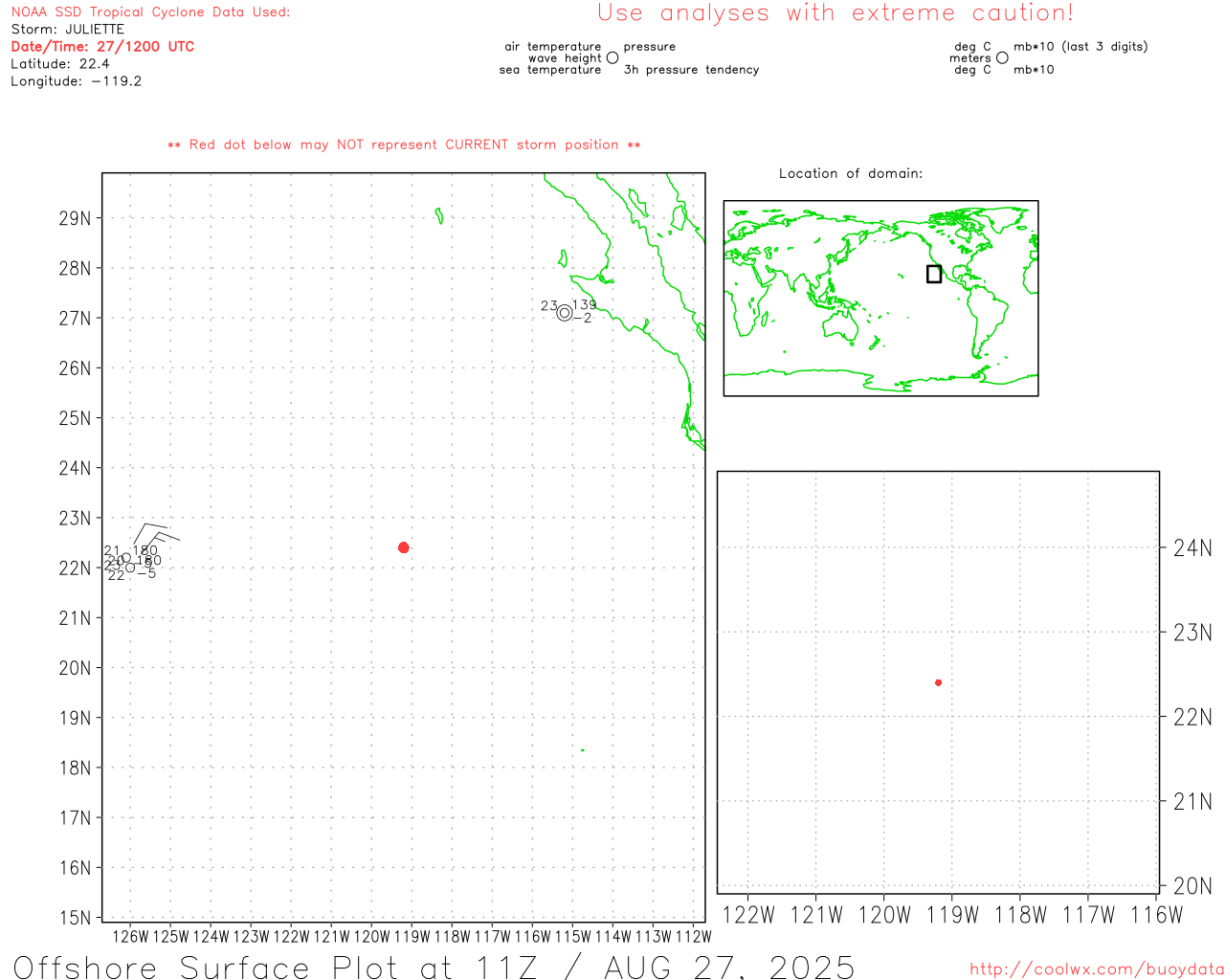Click the world map domain thumbnail

tap(880, 299)
